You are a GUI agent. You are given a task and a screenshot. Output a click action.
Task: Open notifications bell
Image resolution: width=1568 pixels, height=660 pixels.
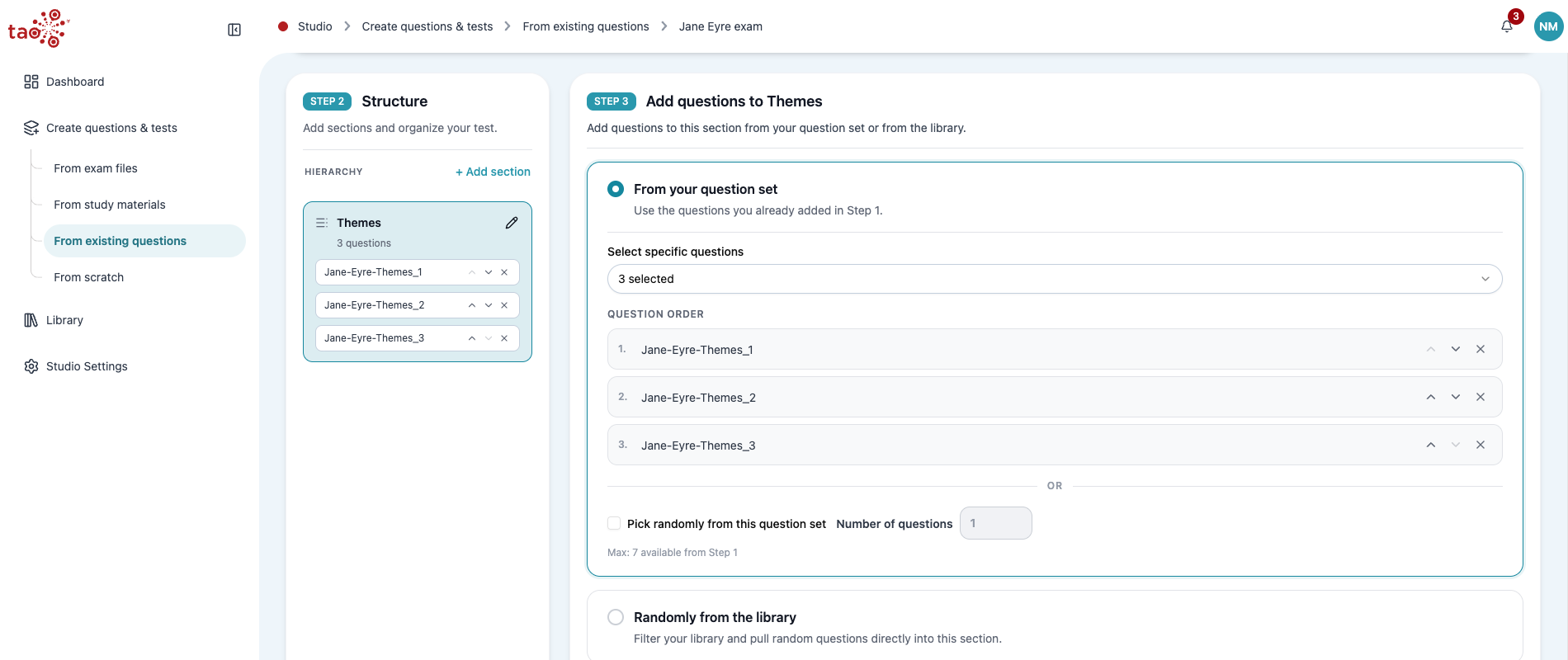[x=1507, y=26]
